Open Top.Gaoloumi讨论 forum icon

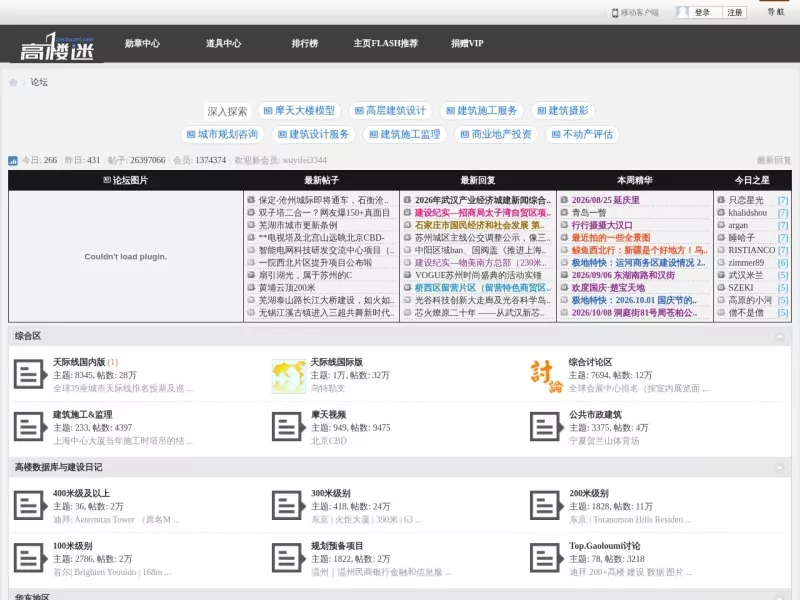click(546, 558)
